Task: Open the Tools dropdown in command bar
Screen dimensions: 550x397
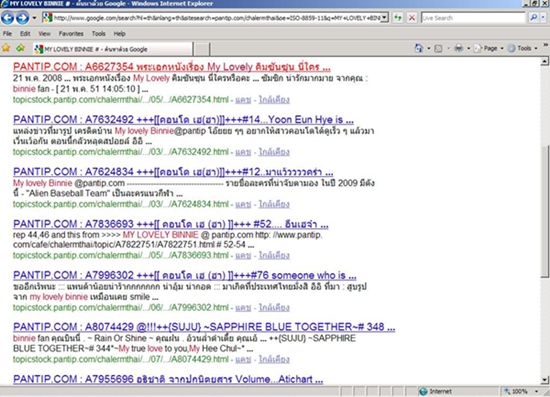Action: coord(522,48)
